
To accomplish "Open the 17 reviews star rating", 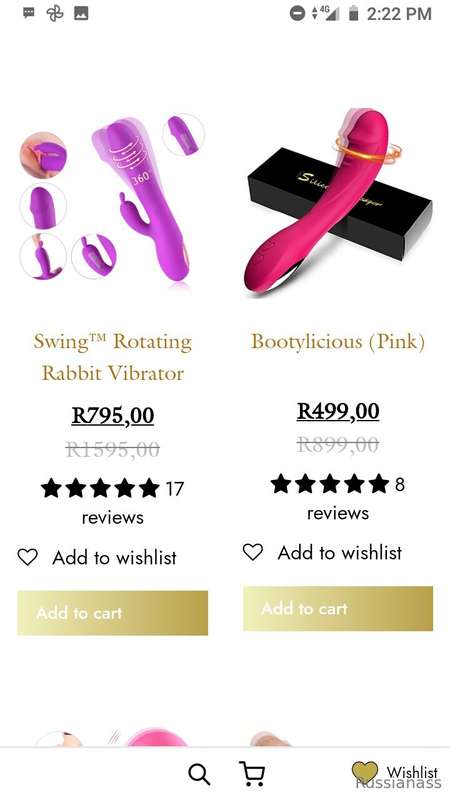I will [112, 502].
